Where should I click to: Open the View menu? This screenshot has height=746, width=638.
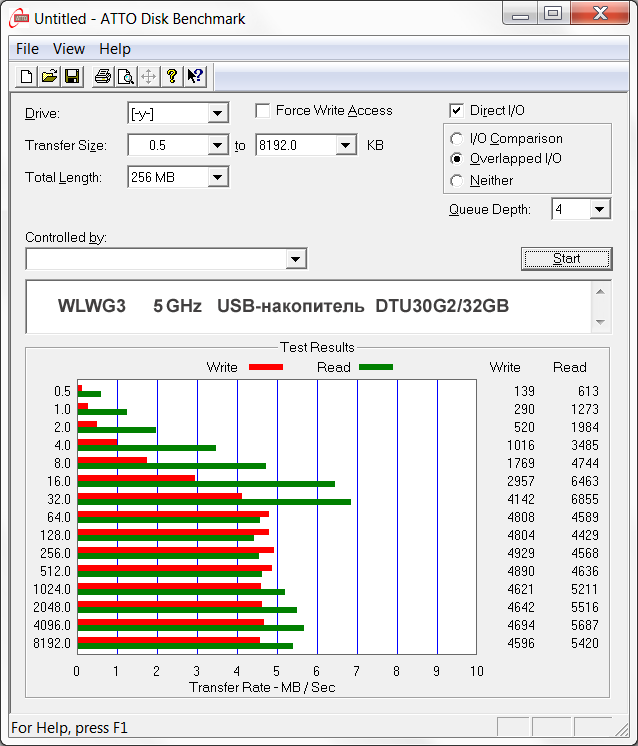pyautogui.click(x=69, y=49)
